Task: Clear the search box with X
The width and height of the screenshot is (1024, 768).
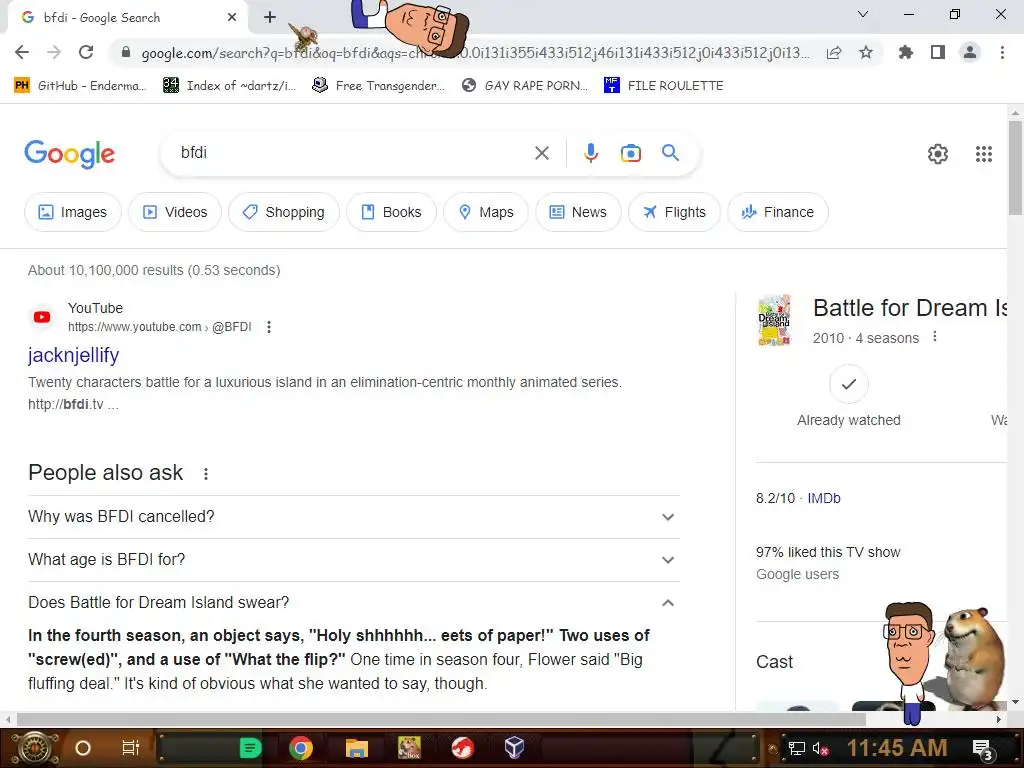Action: click(541, 153)
